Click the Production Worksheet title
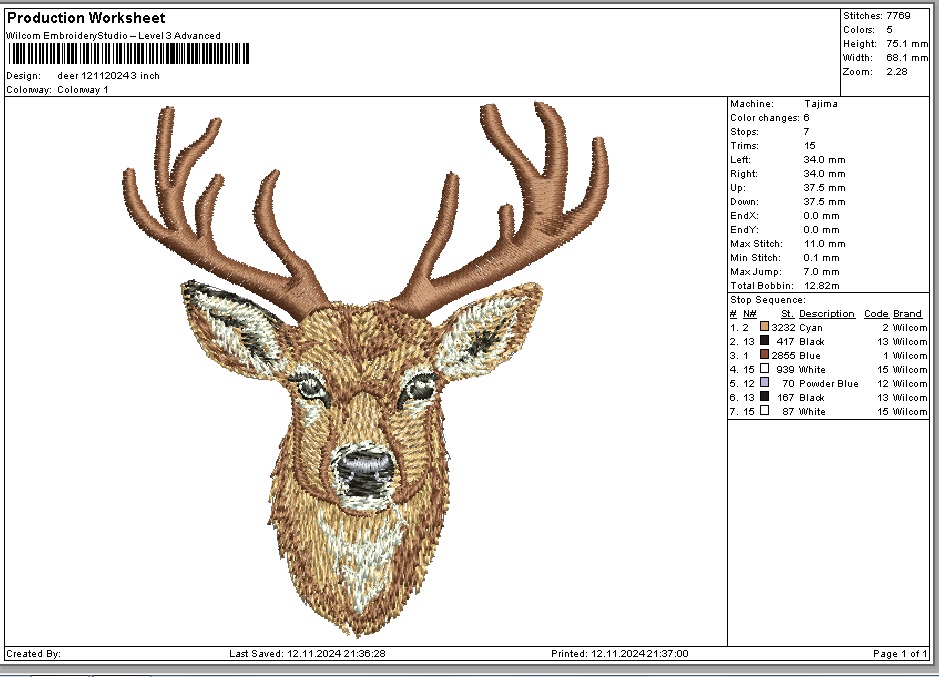This screenshot has width=939, height=677. 86,18
